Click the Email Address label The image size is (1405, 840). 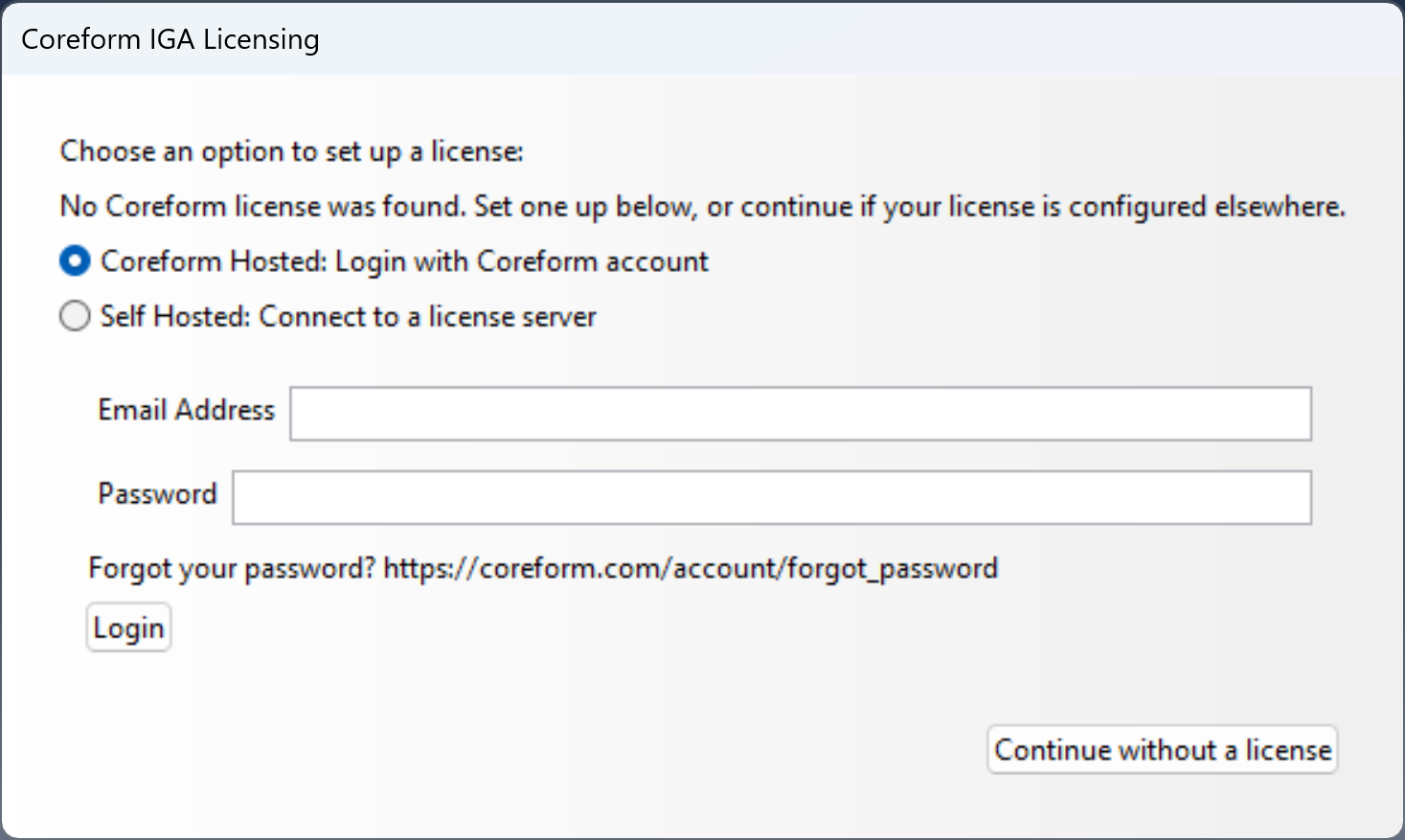point(187,410)
